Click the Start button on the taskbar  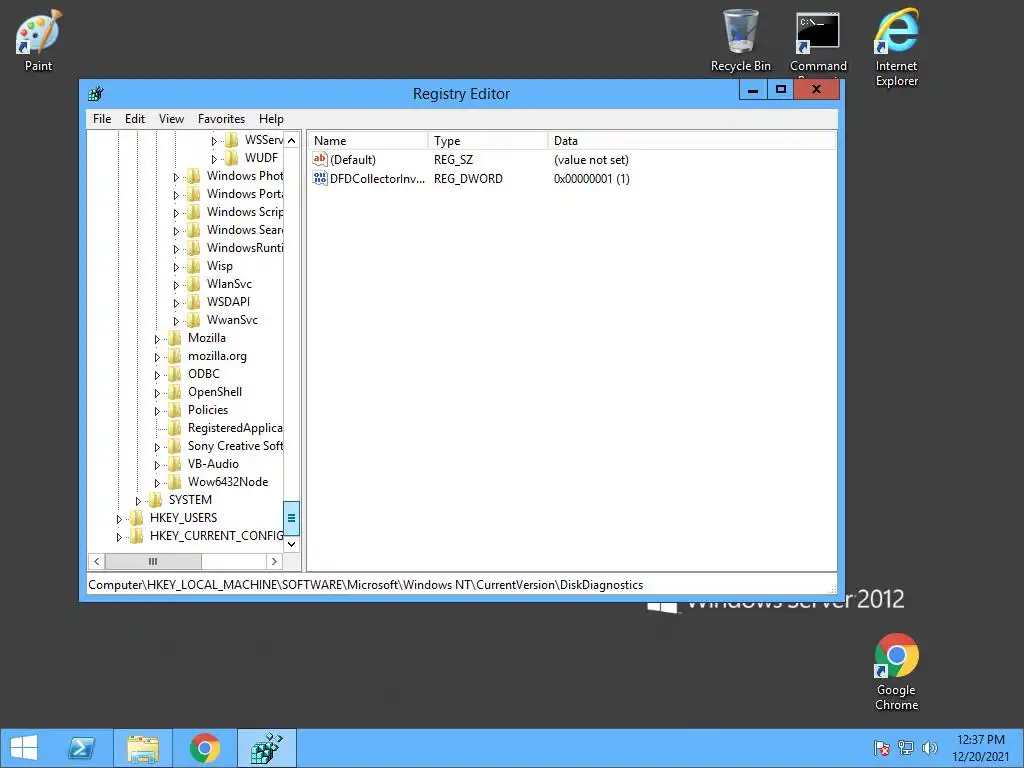[x=24, y=748]
